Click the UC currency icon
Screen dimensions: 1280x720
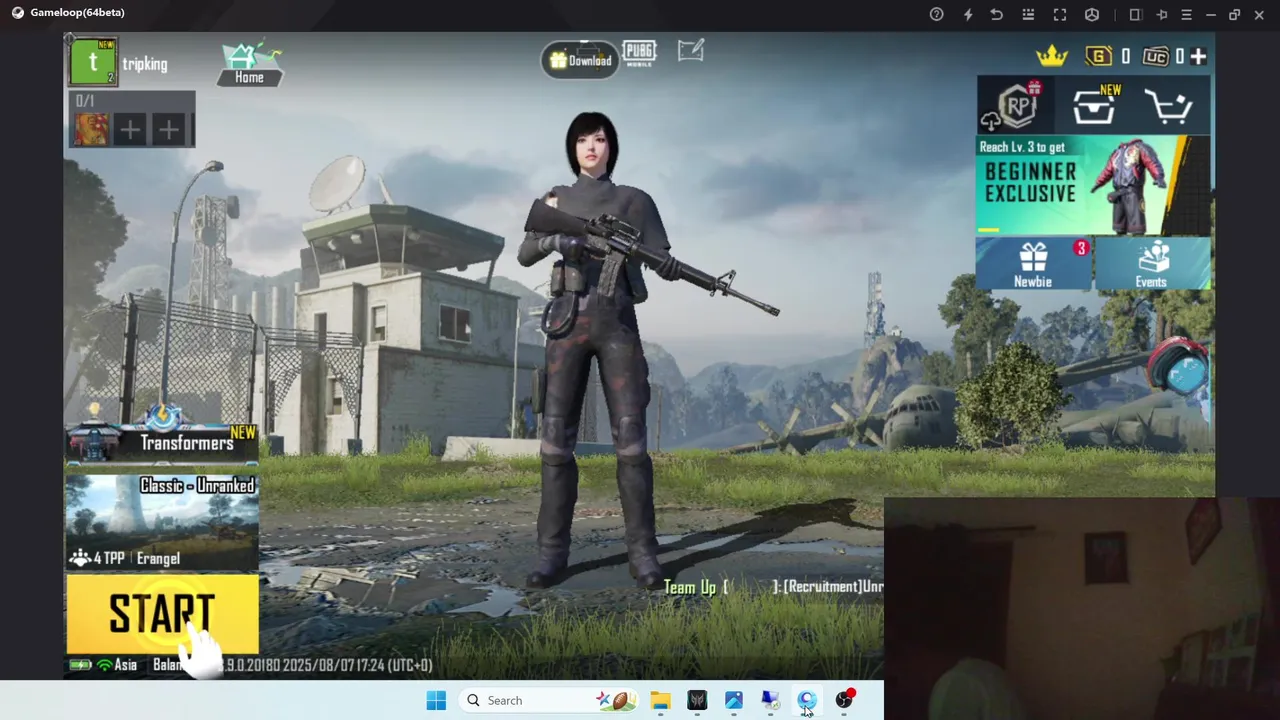tap(1156, 56)
